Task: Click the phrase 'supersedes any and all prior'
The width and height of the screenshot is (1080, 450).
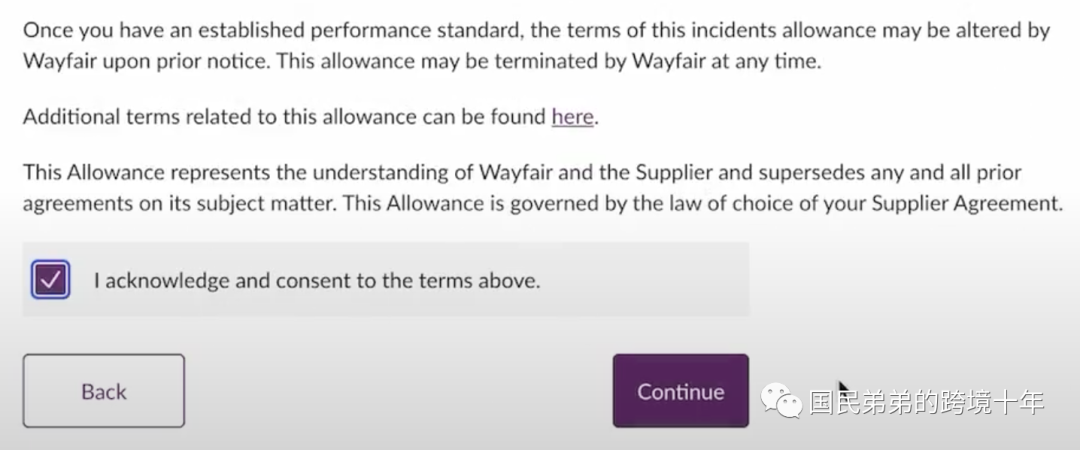Action: point(890,172)
